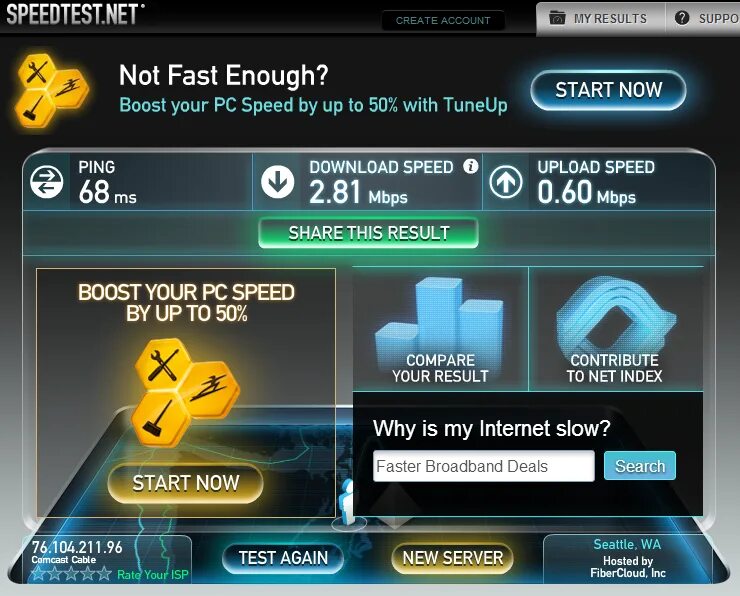Click the download speed arrow icon
The height and width of the screenshot is (596, 740).
tap(278, 182)
